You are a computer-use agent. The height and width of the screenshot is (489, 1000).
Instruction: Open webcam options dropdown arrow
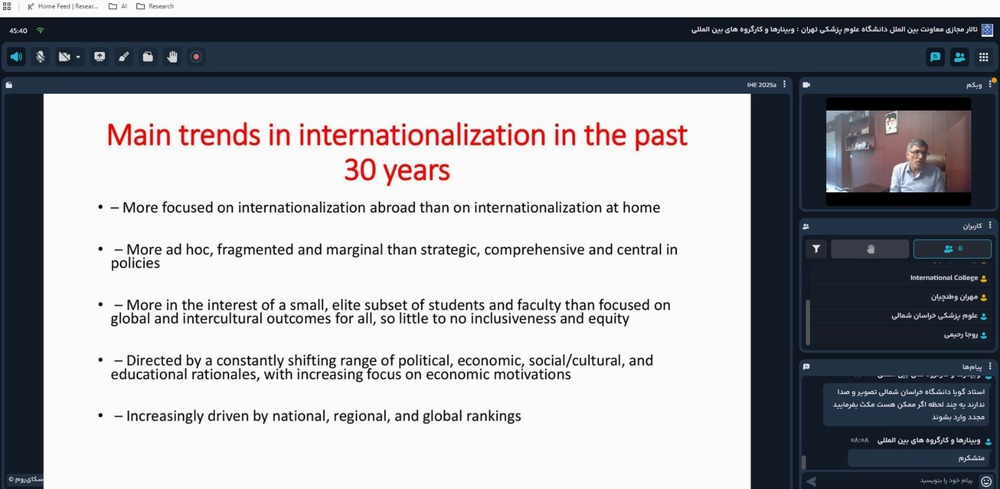[x=78, y=57]
